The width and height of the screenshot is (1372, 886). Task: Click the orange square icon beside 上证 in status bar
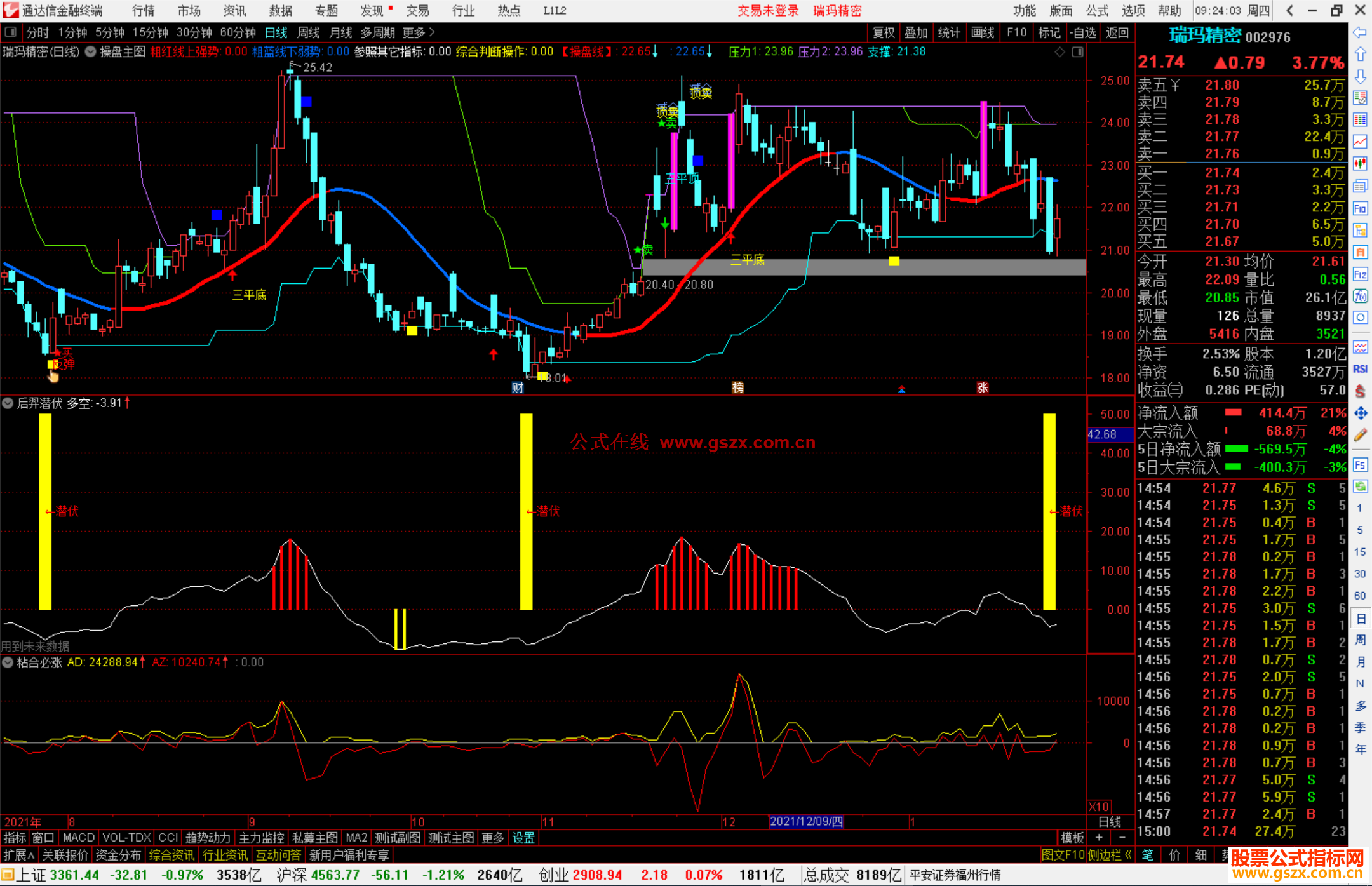click(8, 875)
